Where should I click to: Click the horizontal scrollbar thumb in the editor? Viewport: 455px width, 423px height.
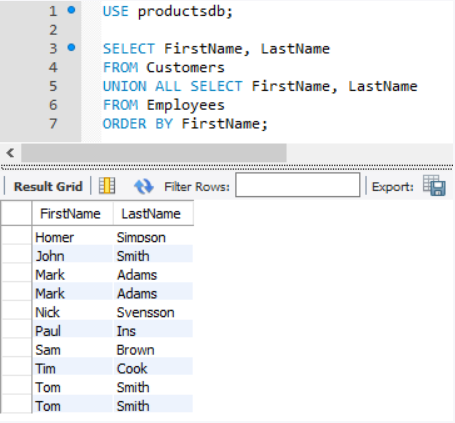pyautogui.click(x=154, y=153)
